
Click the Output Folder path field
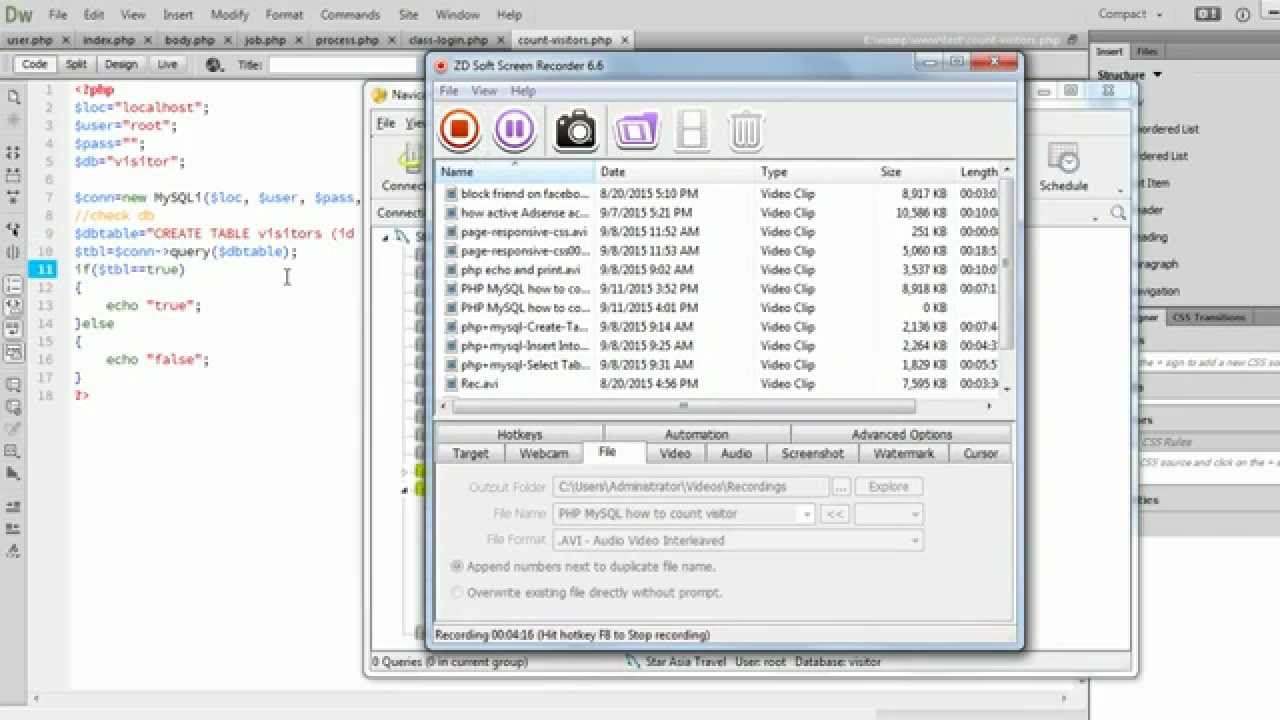point(691,487)
